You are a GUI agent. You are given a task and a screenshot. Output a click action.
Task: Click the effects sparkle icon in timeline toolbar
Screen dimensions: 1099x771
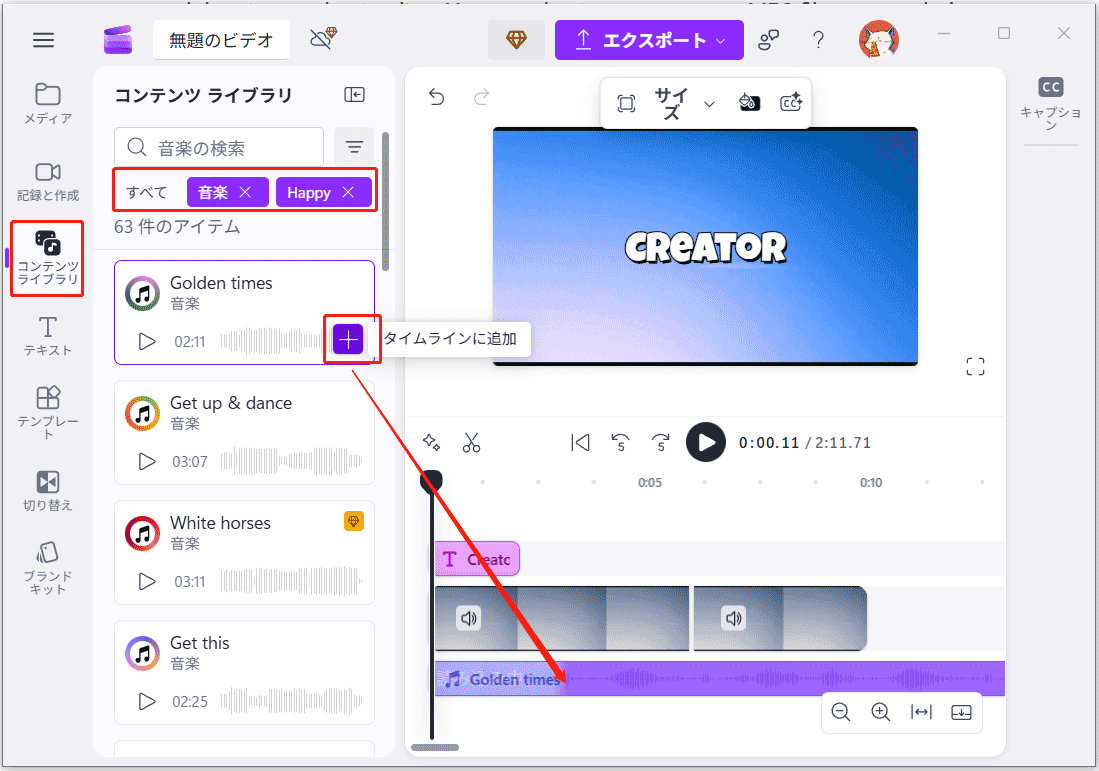tap(431, 442)
